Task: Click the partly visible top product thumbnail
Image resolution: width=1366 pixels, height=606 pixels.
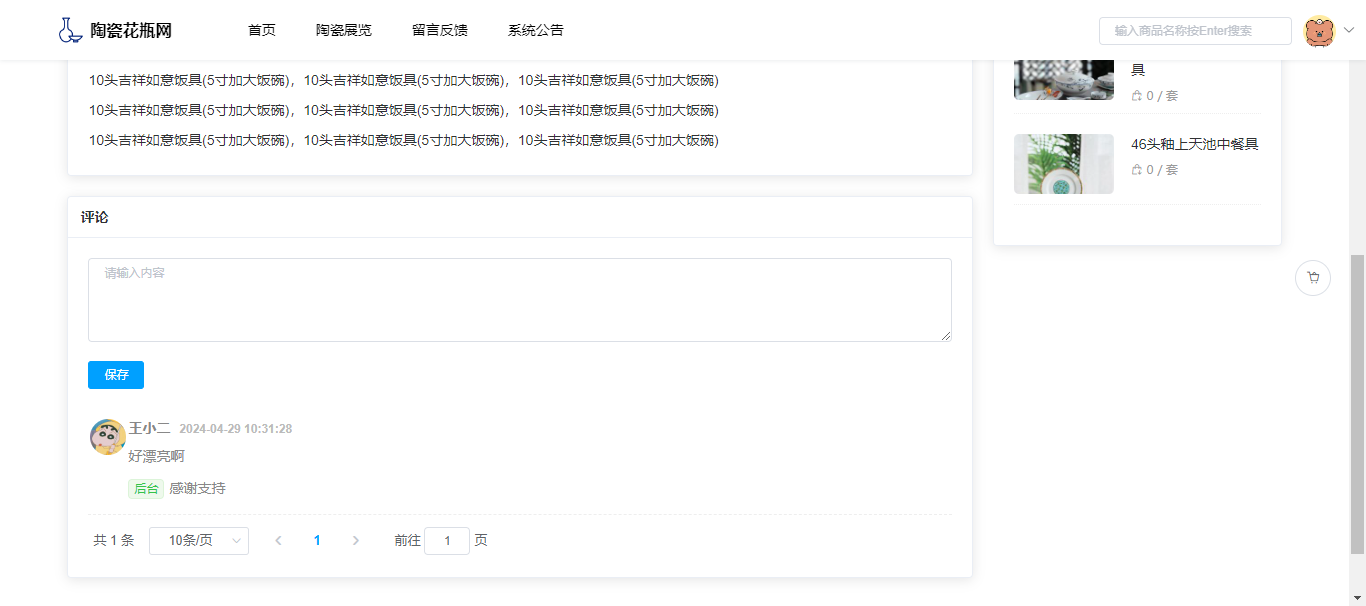Action: coord(1064,80)
